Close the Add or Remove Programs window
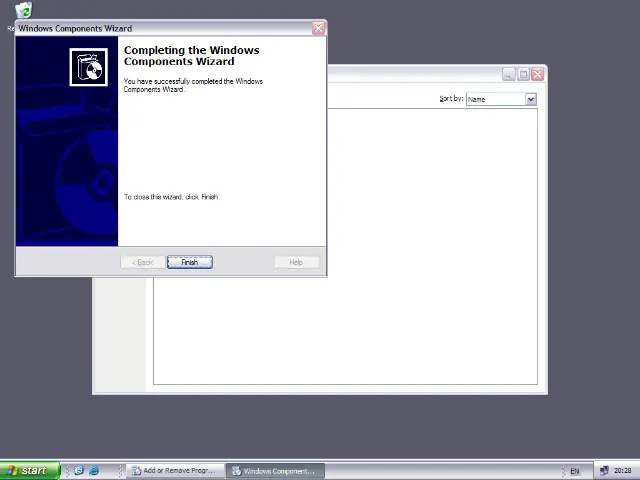The width and height of the screenshot is (640, 480). 538,74
